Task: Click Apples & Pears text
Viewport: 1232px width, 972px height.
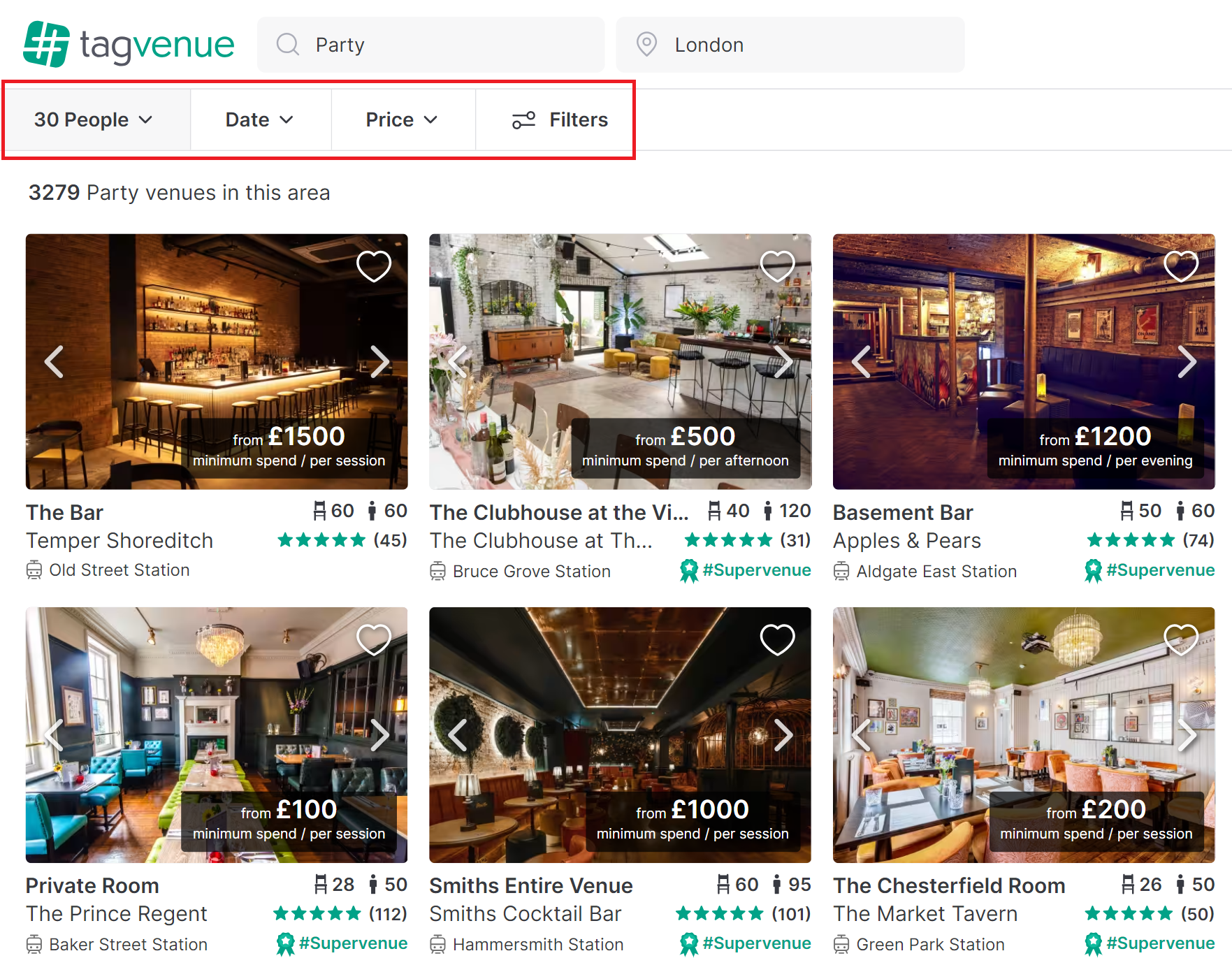Action: [x=907, y=540]
